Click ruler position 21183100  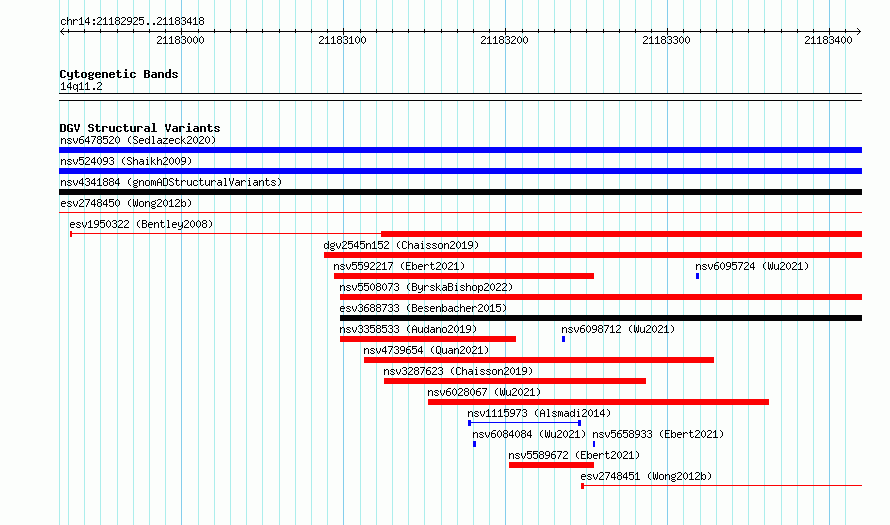342,40
